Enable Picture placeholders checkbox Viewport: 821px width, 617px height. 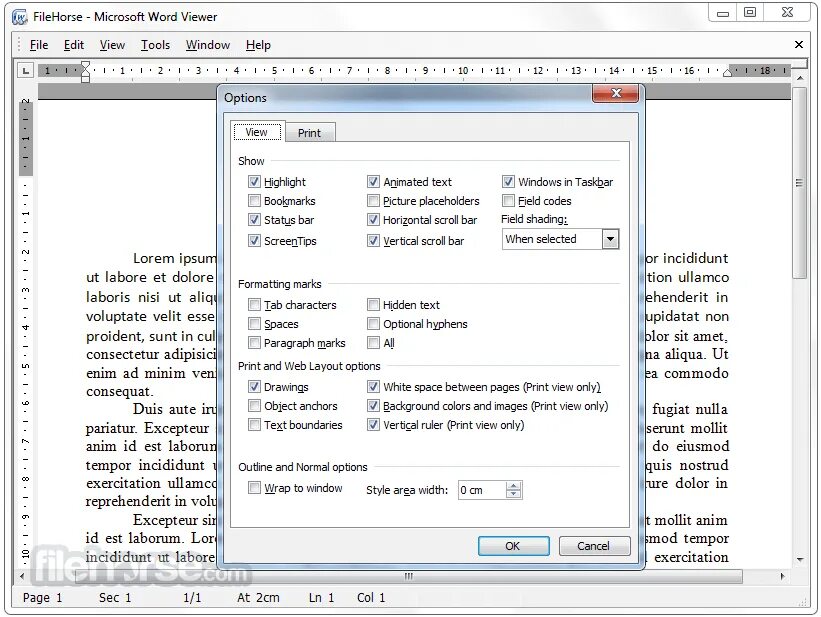coord(373,201)
